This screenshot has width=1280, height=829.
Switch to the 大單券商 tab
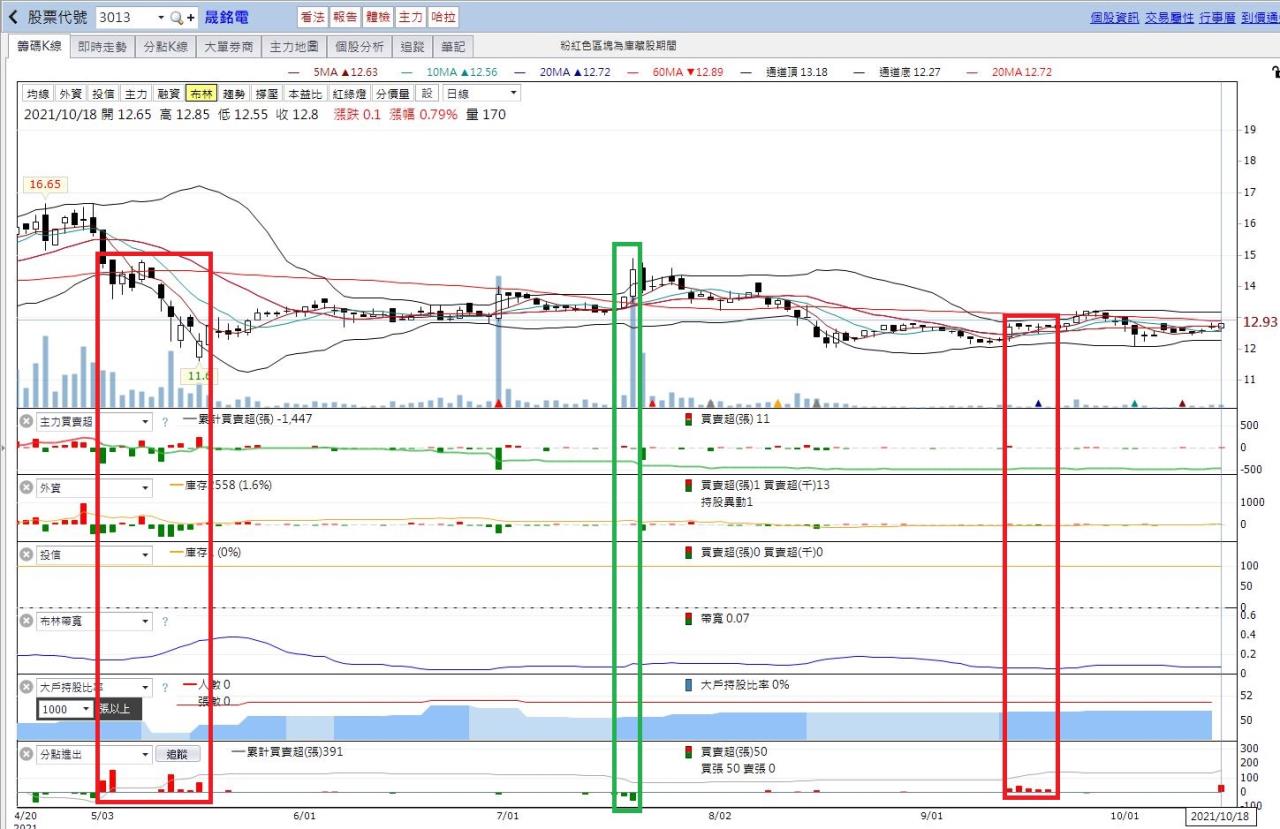click(227, 46)
